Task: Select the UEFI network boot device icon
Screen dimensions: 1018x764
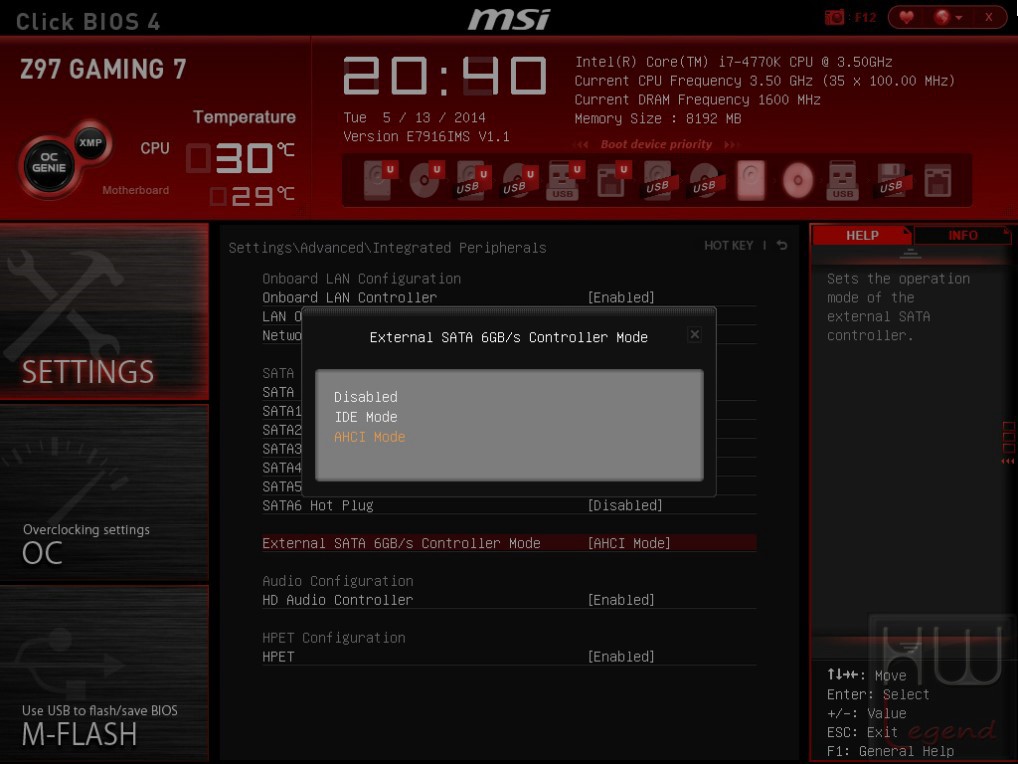Action: pyautogui.click(x=612, y=180)
